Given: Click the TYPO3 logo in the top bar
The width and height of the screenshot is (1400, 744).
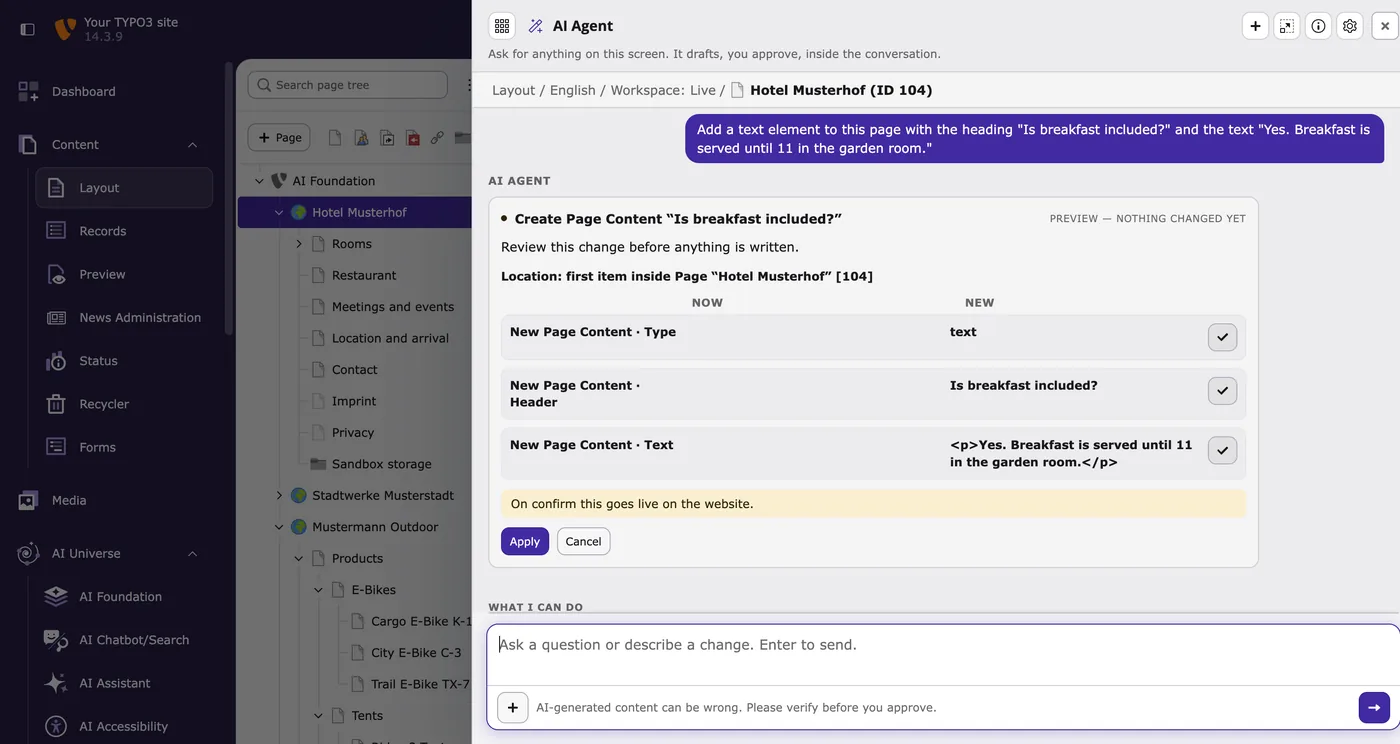Looking at the screenshot, I should tap(65, 29).
